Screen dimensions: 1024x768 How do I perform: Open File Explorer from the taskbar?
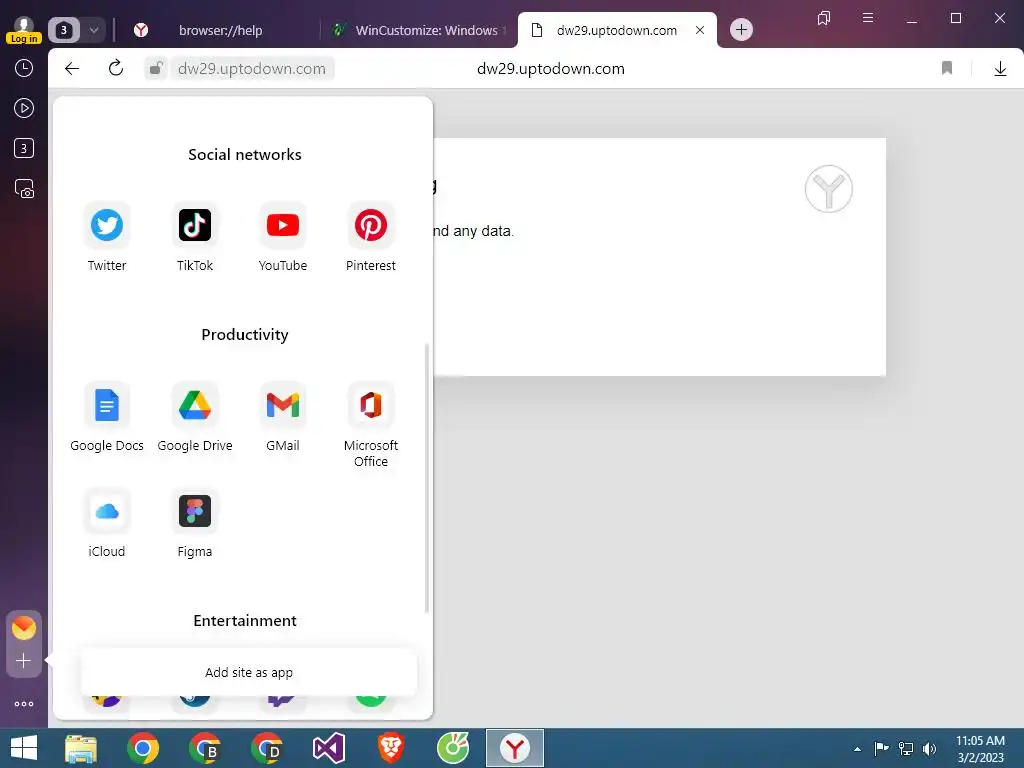(81, 748)
